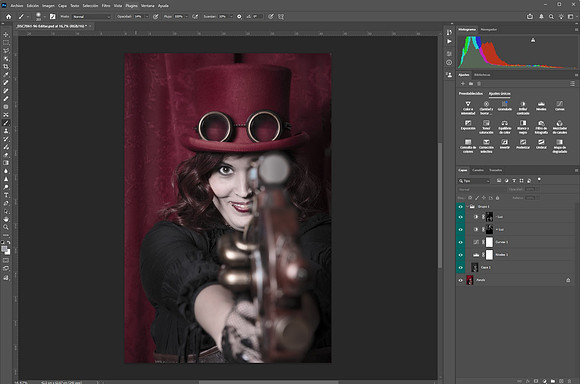
Task: Click the Share icon in options bar
Action: pos(530,17)
